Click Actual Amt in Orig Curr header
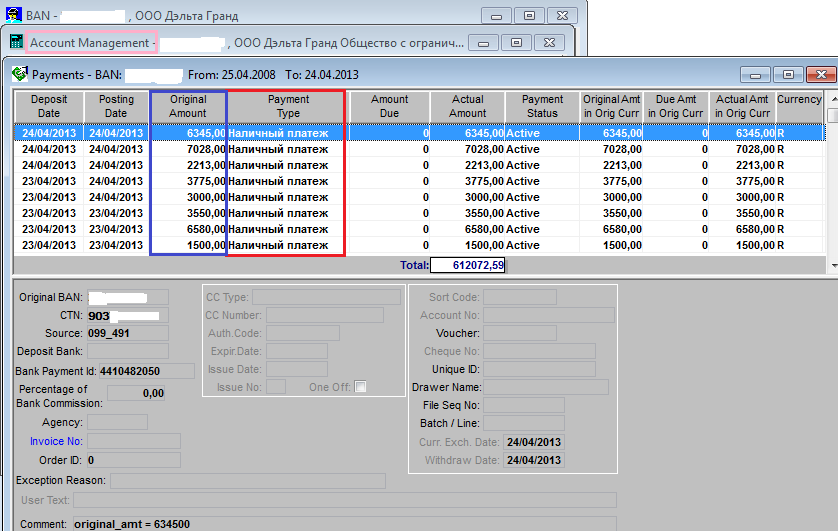This screenshot has height=531, width=838. 742,106
